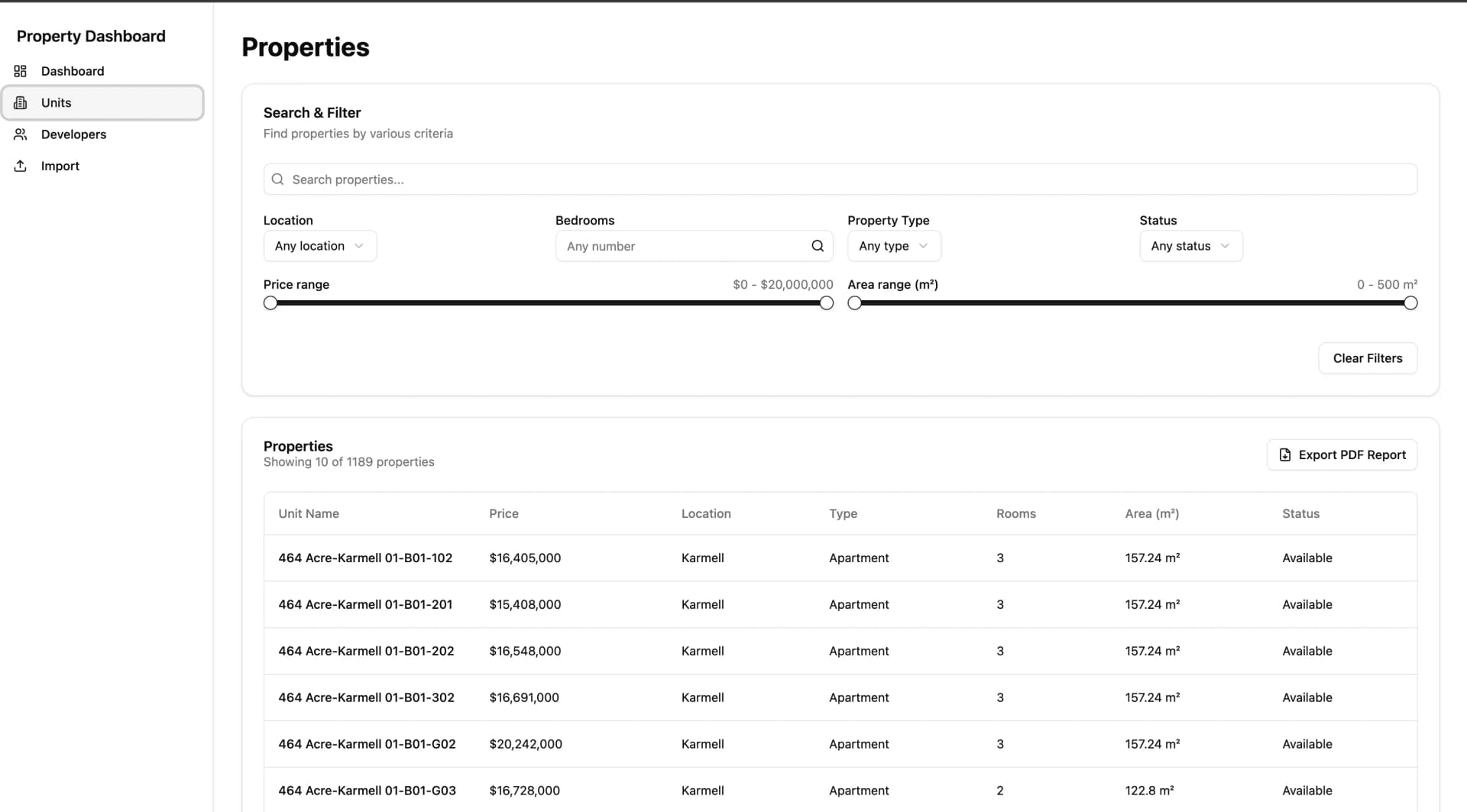
Task: Open the Any location dropdown
Action: tap(319, 245)
